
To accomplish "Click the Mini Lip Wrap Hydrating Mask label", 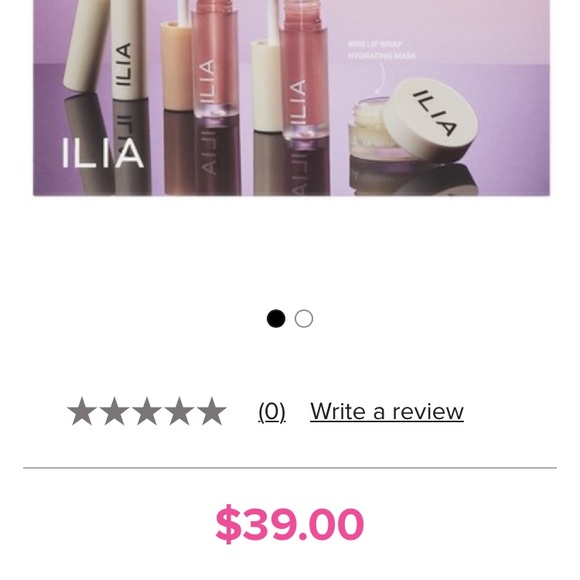I will (x=382, y=50).
